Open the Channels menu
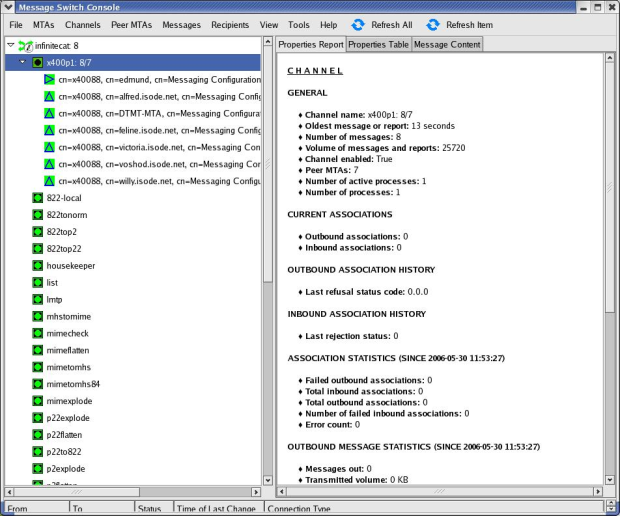Screen dimensions: 620x516 [83, 24]
